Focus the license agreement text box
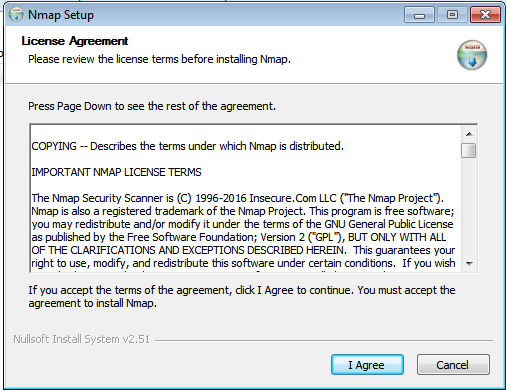506x390 pixels. point(246,199)
